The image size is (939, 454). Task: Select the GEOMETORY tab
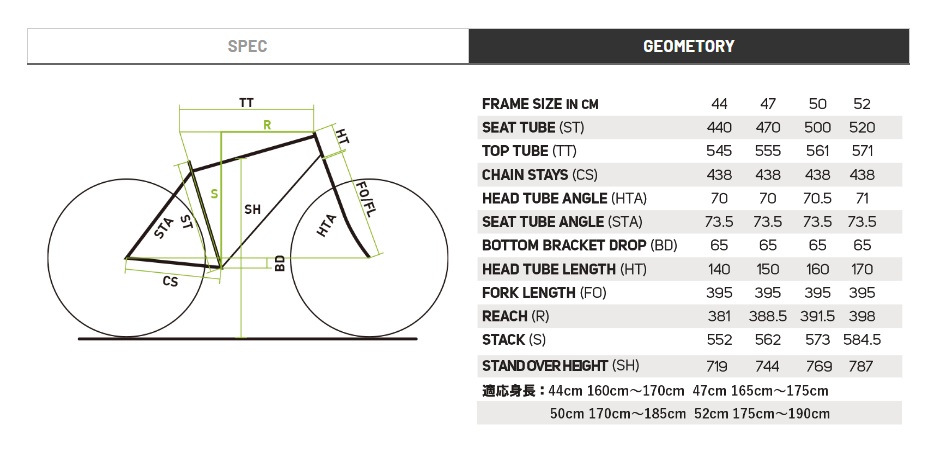tap(689, 46)
